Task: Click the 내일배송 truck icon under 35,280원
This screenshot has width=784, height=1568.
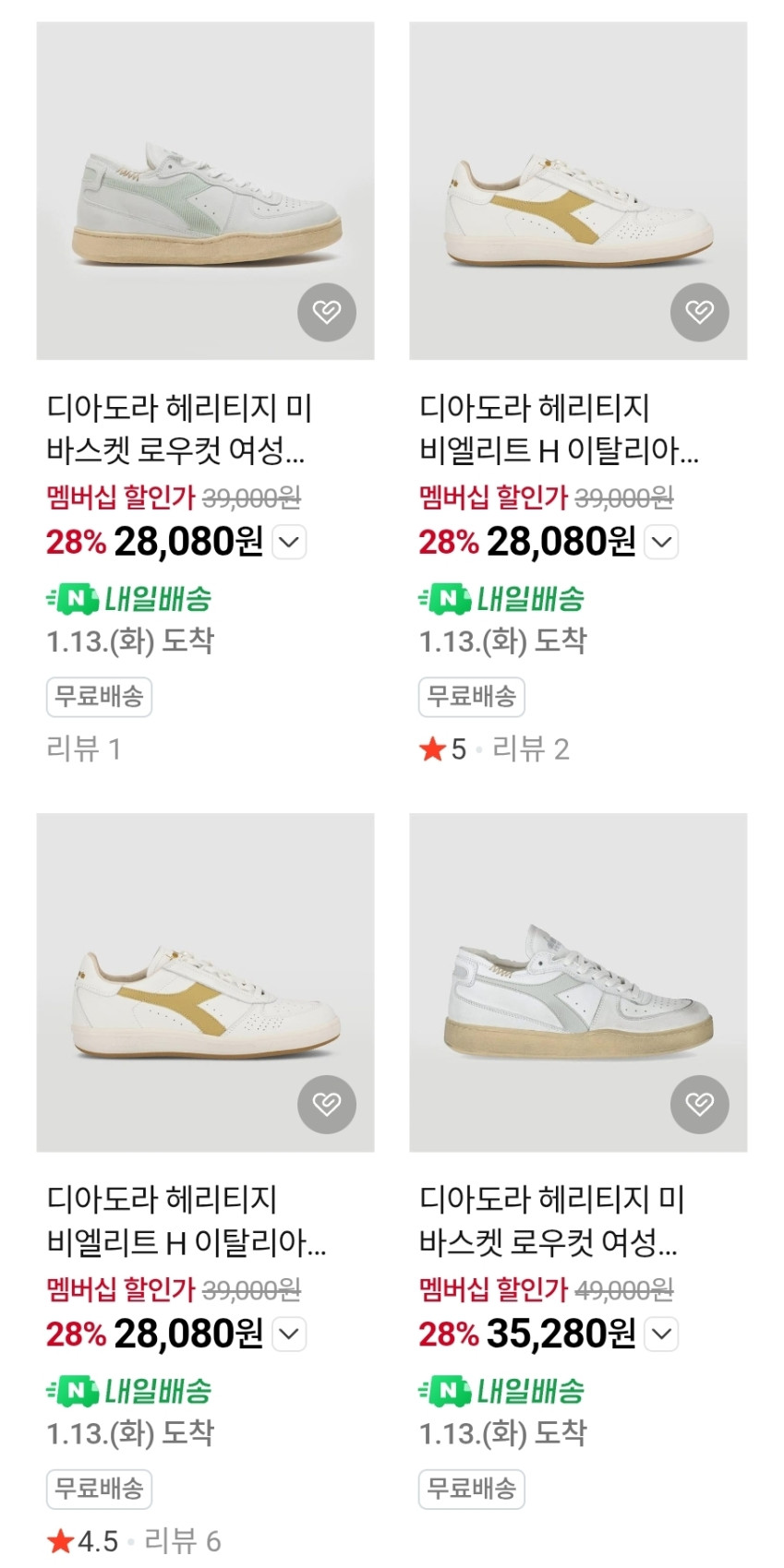Action: 445,1391
